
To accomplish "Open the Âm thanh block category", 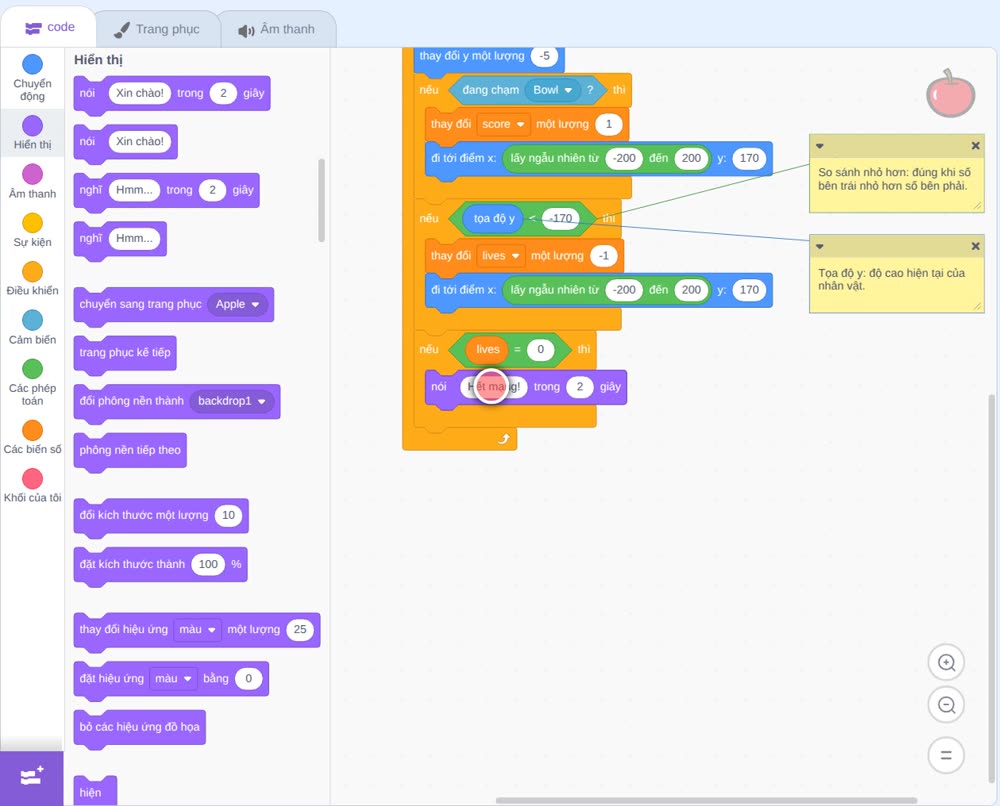I will 33,182.
